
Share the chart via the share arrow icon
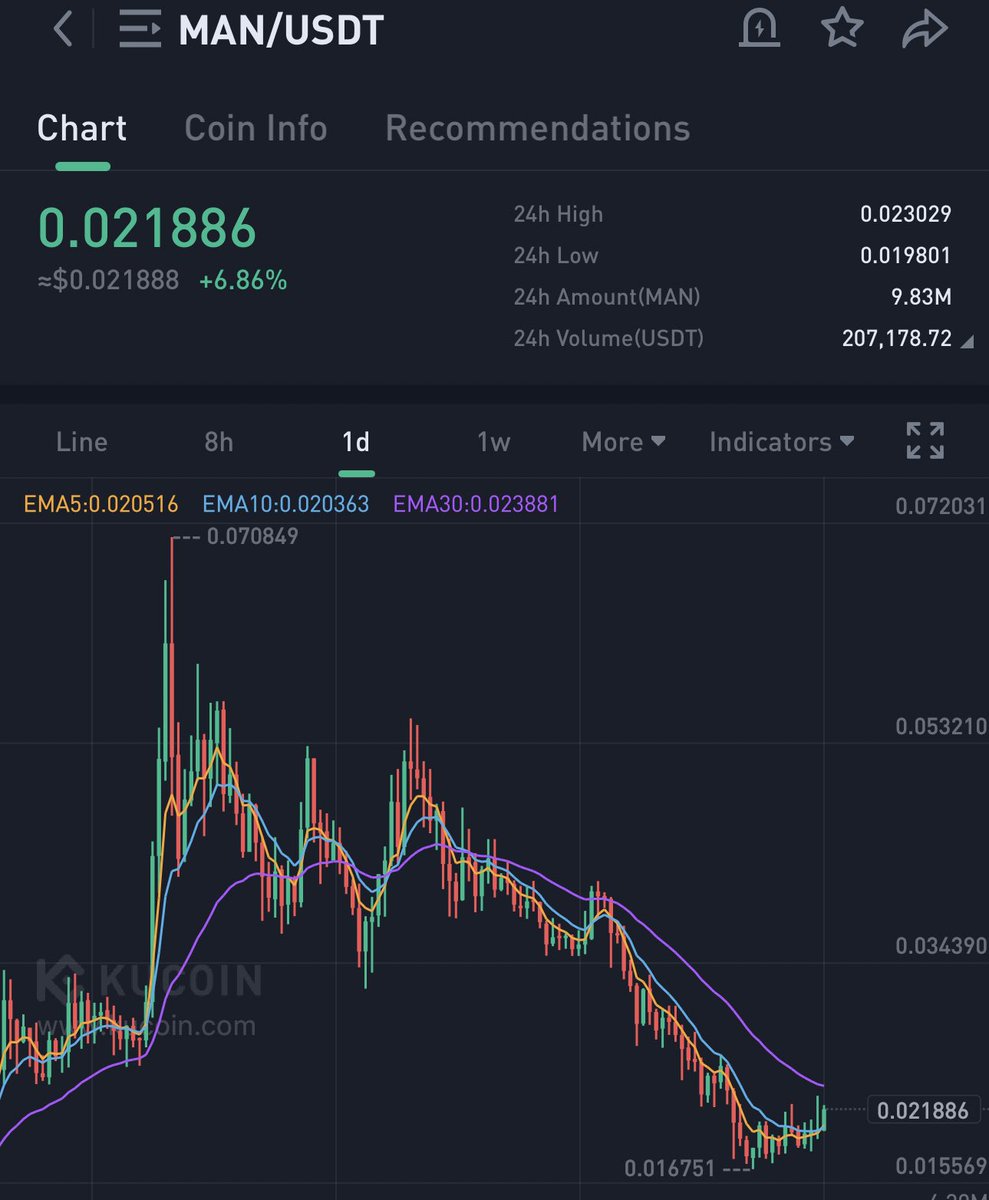click(x=925, y=29)
